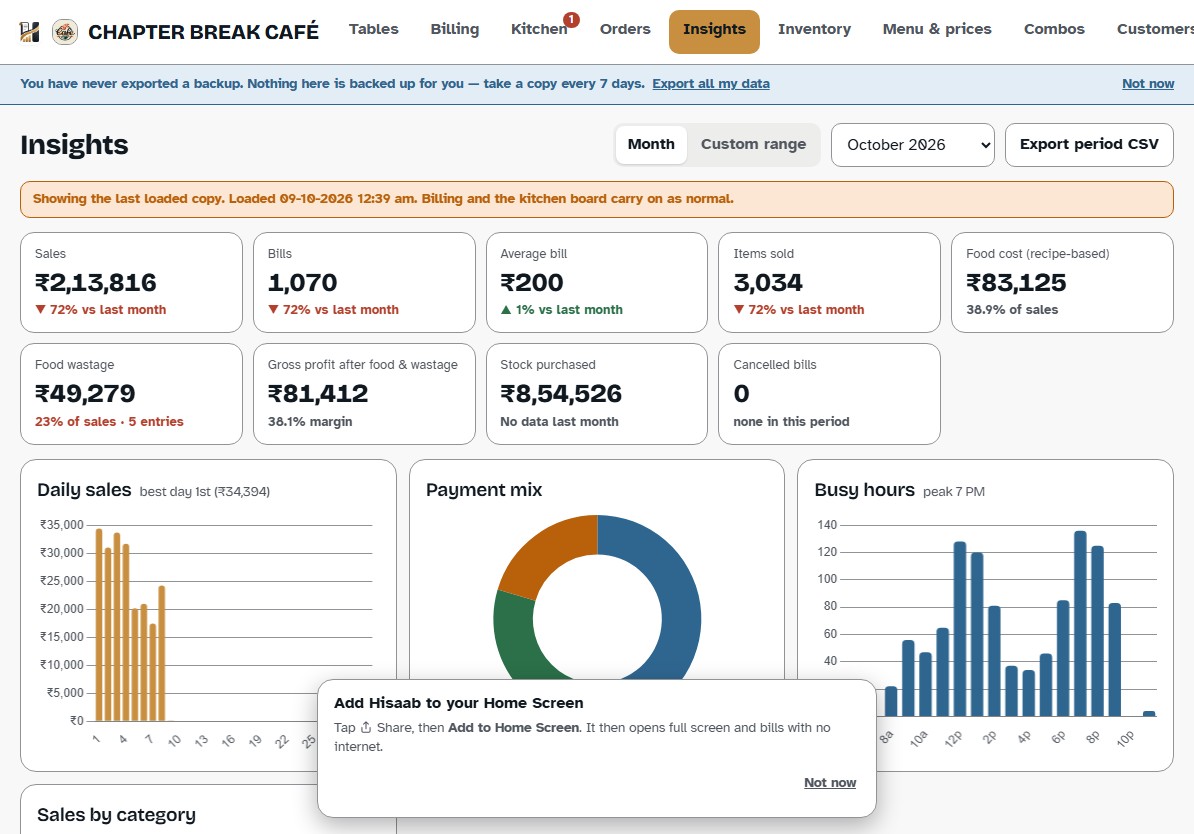Screen dimensions: 1194x834
Task: Open the Orders tab
Action: coord(625,29)
